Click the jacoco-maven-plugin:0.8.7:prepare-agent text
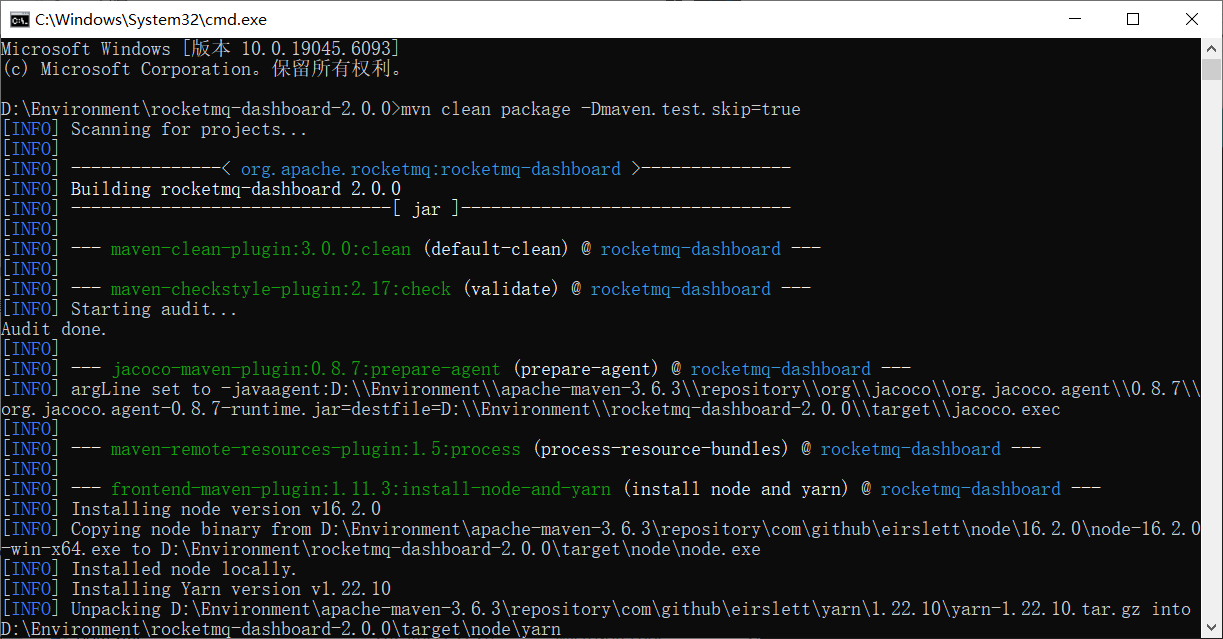Screen dimensions: 1223x639 pos(306,369)
